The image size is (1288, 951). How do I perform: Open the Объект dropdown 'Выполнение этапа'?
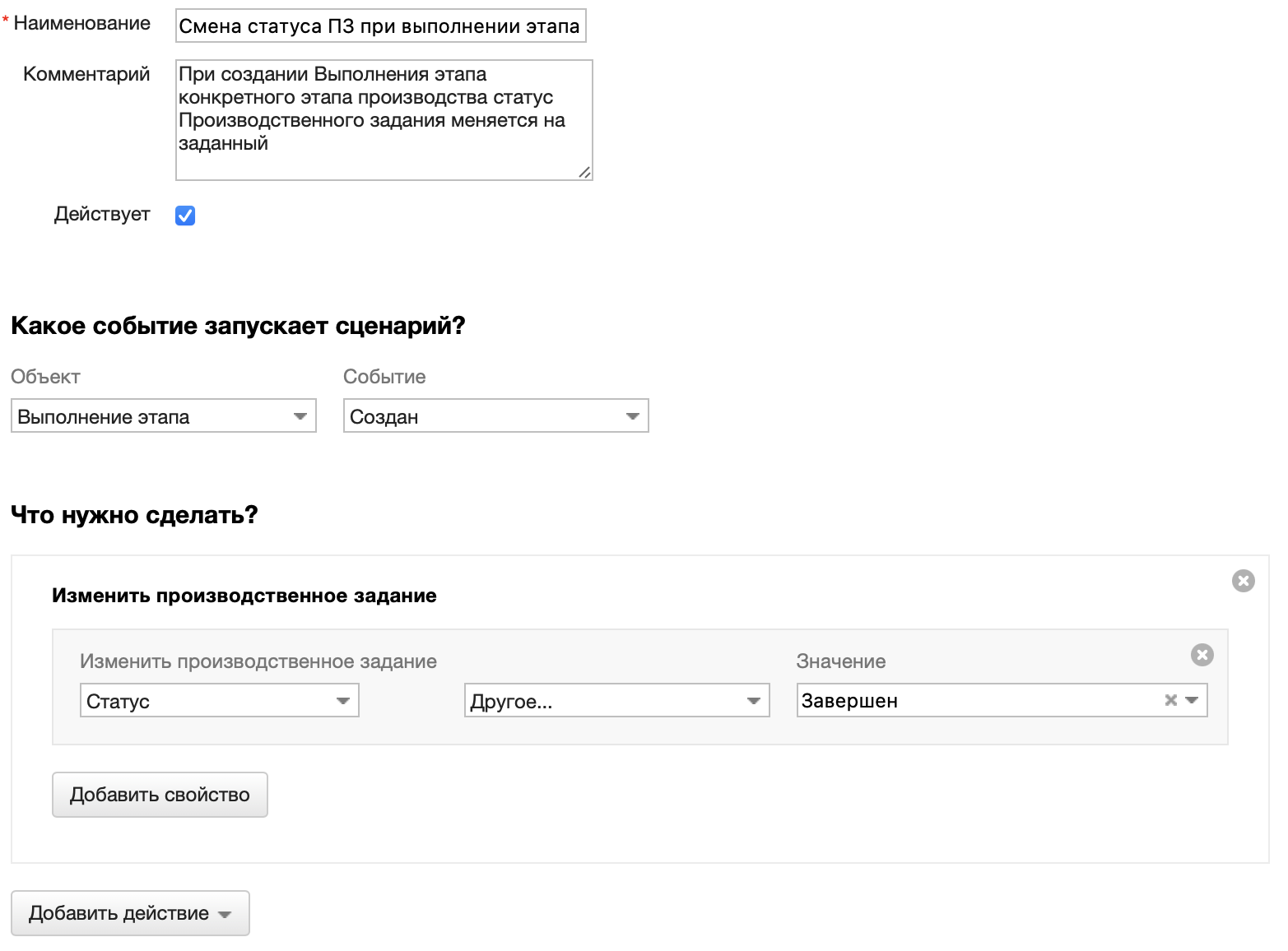pyautogui.click(x=164, y=416)
